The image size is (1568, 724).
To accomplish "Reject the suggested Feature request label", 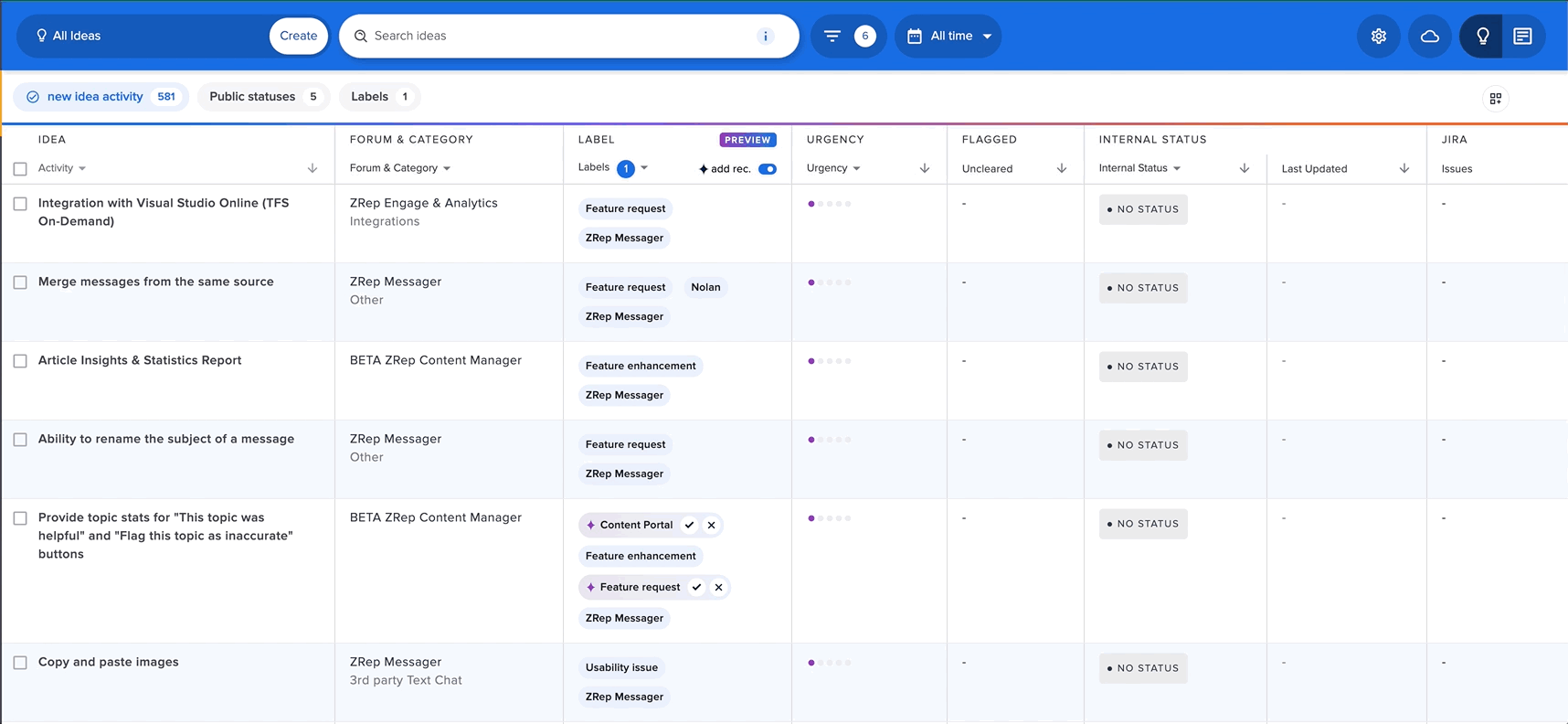I will click(x=719, y=587).
